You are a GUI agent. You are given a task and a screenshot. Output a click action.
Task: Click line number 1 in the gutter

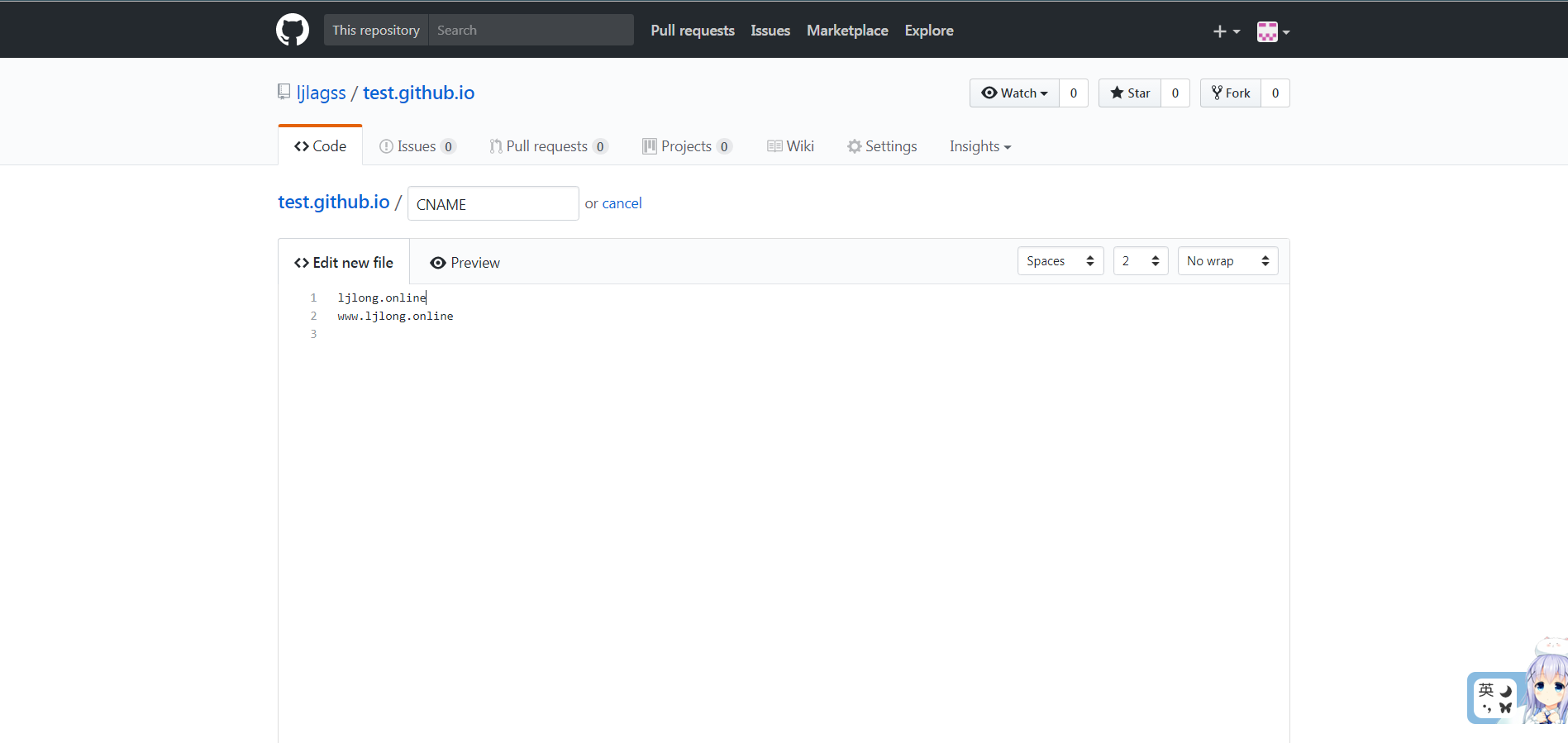pos(313,298)
